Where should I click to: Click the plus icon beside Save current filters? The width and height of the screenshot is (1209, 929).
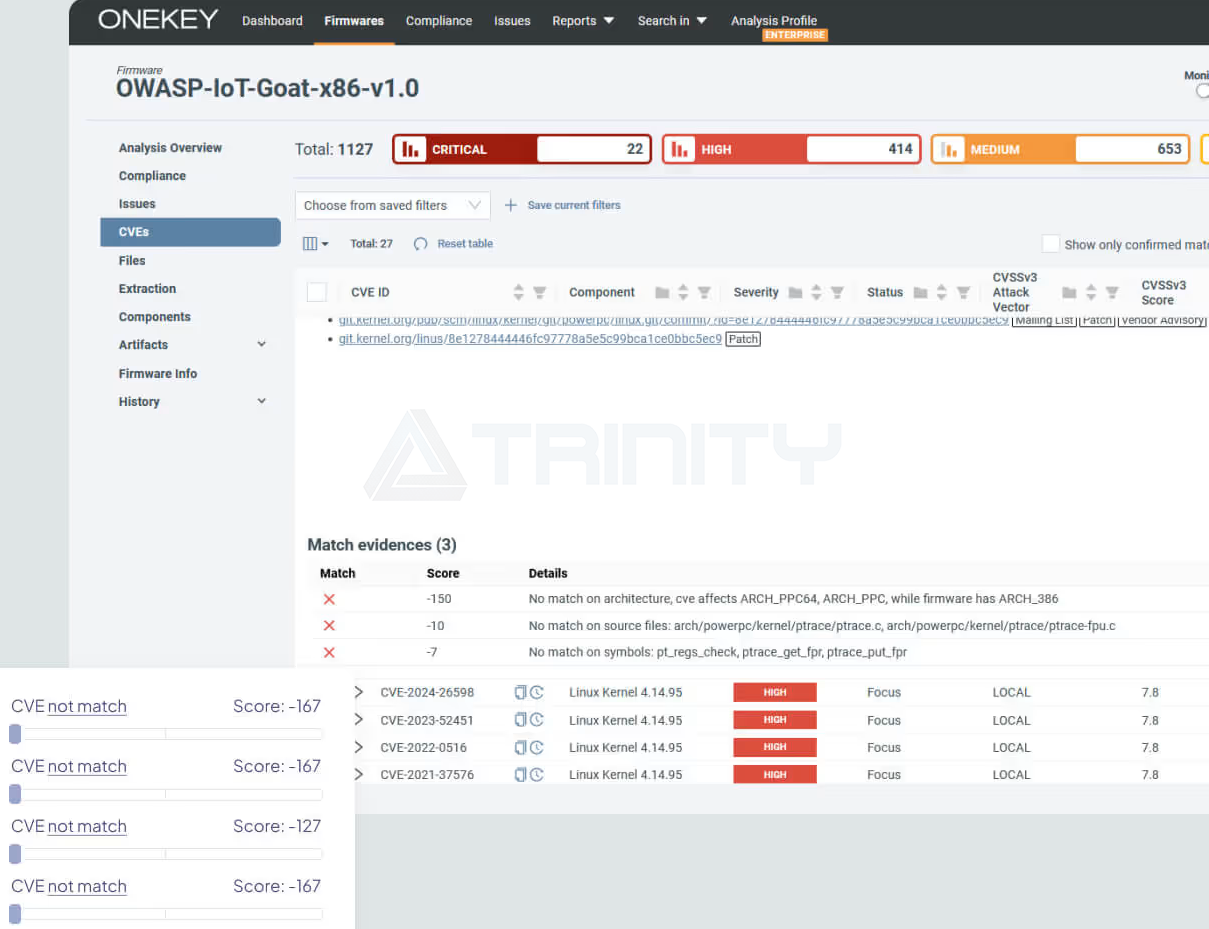click(x=511, y=205)
